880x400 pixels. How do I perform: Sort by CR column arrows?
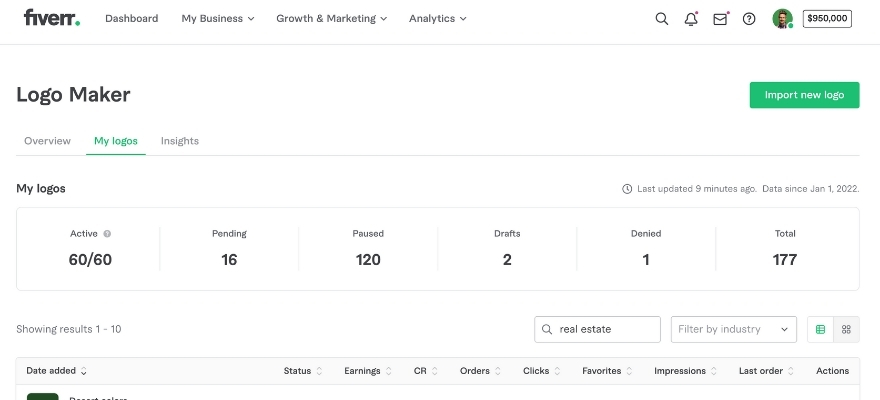pos(434,371)
